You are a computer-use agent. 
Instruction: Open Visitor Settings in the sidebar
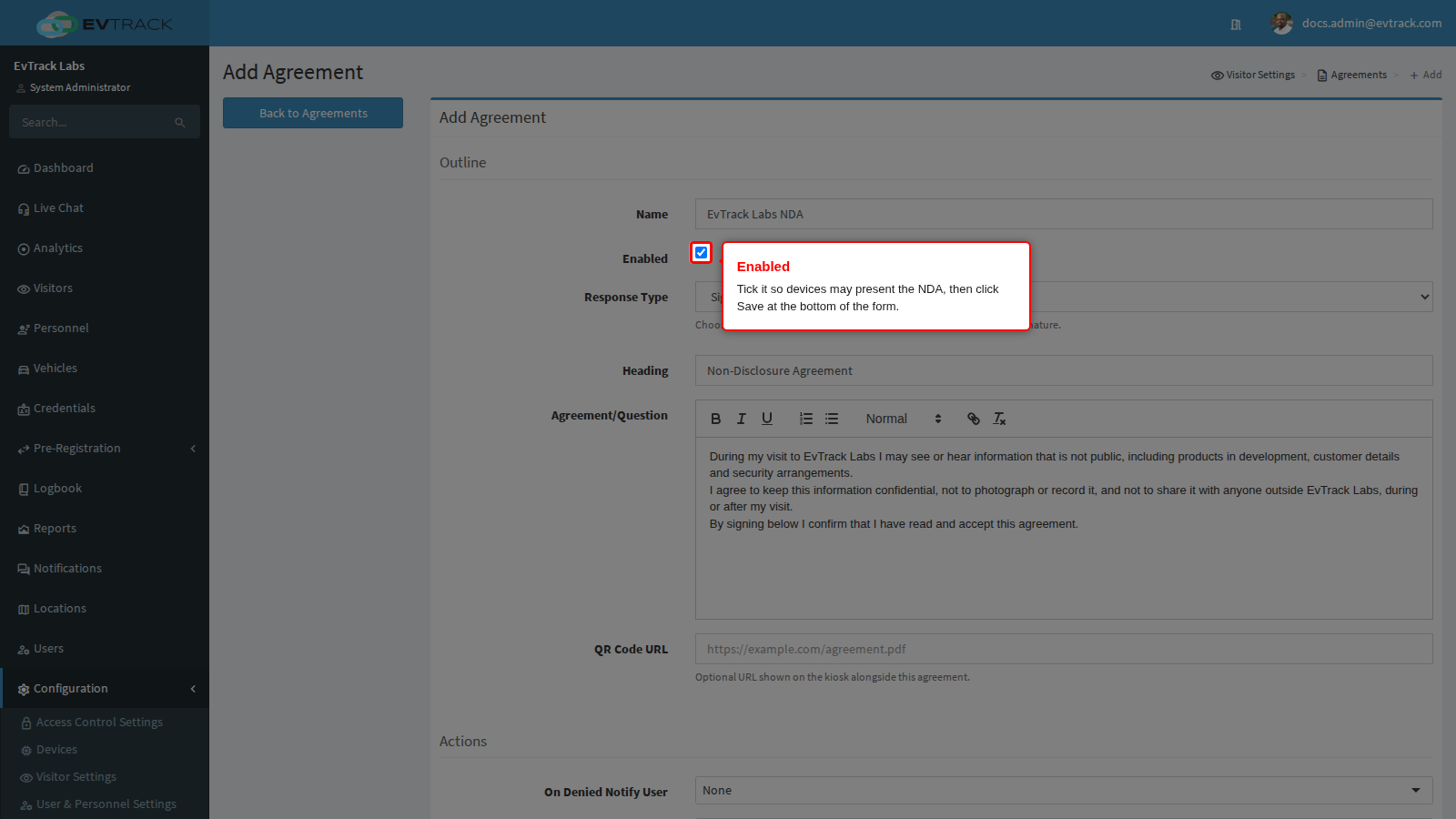(x=76, y=777)
